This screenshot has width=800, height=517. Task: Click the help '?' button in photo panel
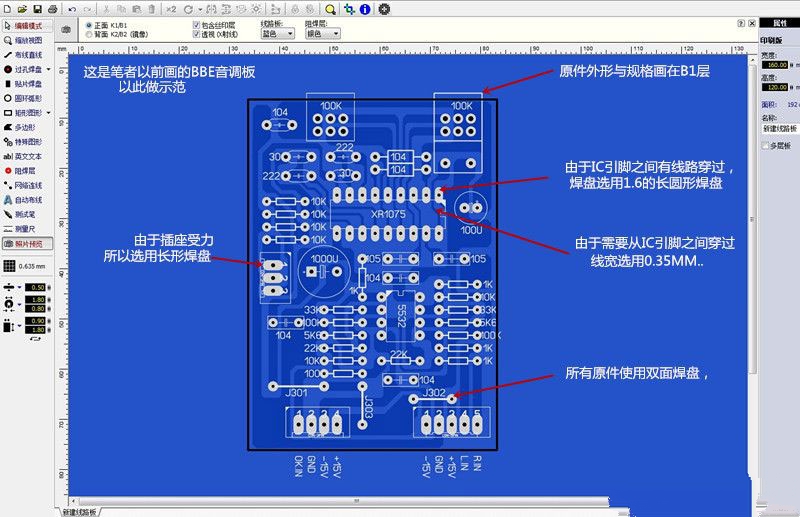(x=741, y=23)
